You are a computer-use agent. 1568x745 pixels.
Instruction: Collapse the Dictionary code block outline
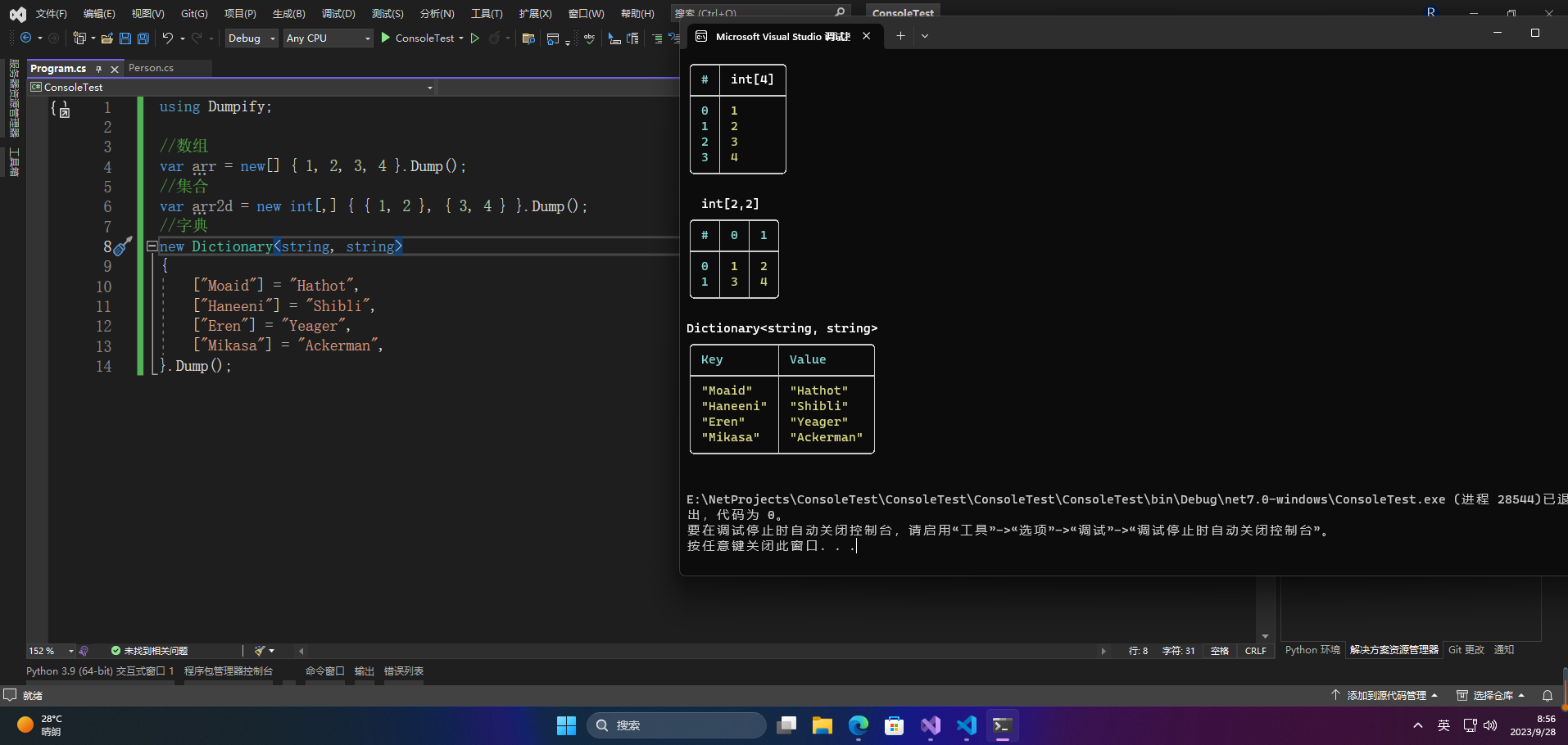click(x=152, y=246)
